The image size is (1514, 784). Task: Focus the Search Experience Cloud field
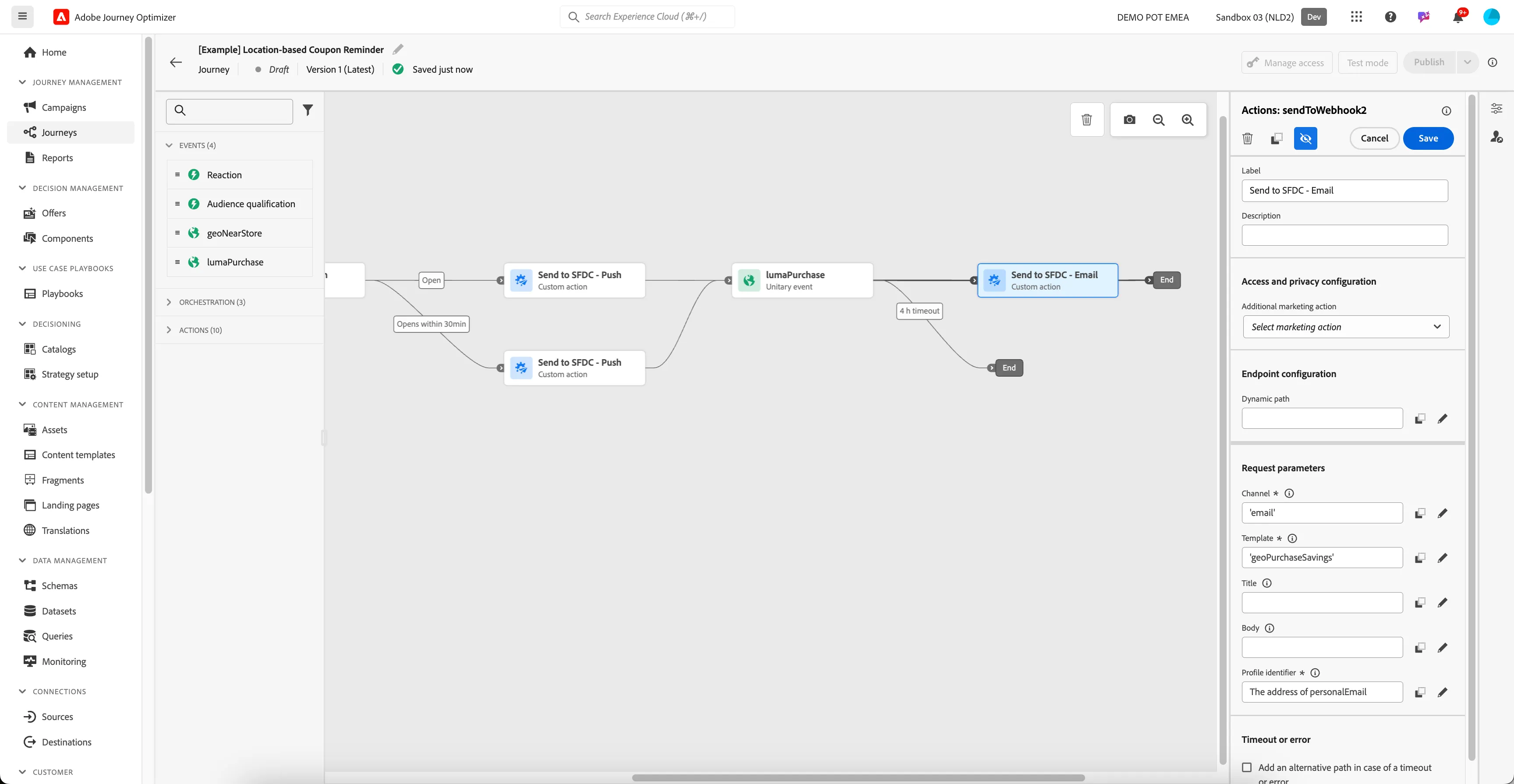coord(647,17)
